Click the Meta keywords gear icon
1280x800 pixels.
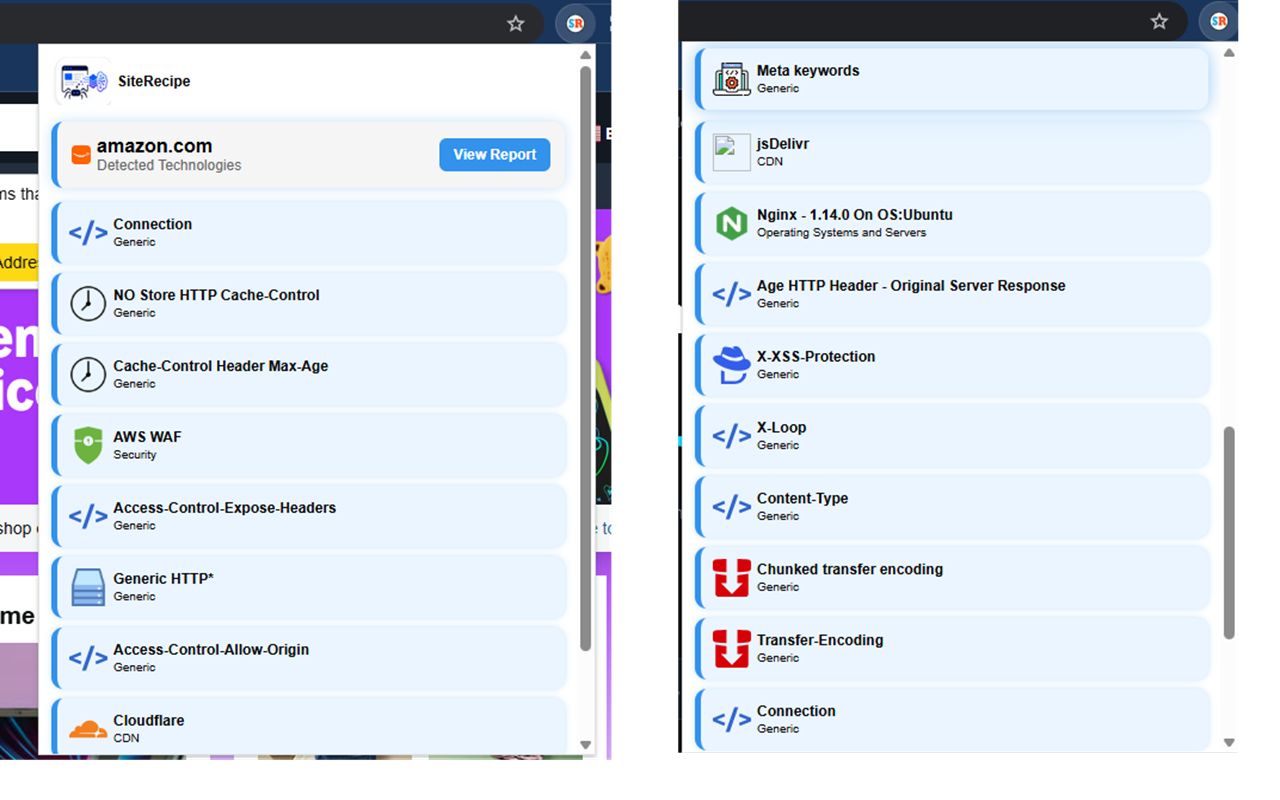pos(732,79)
